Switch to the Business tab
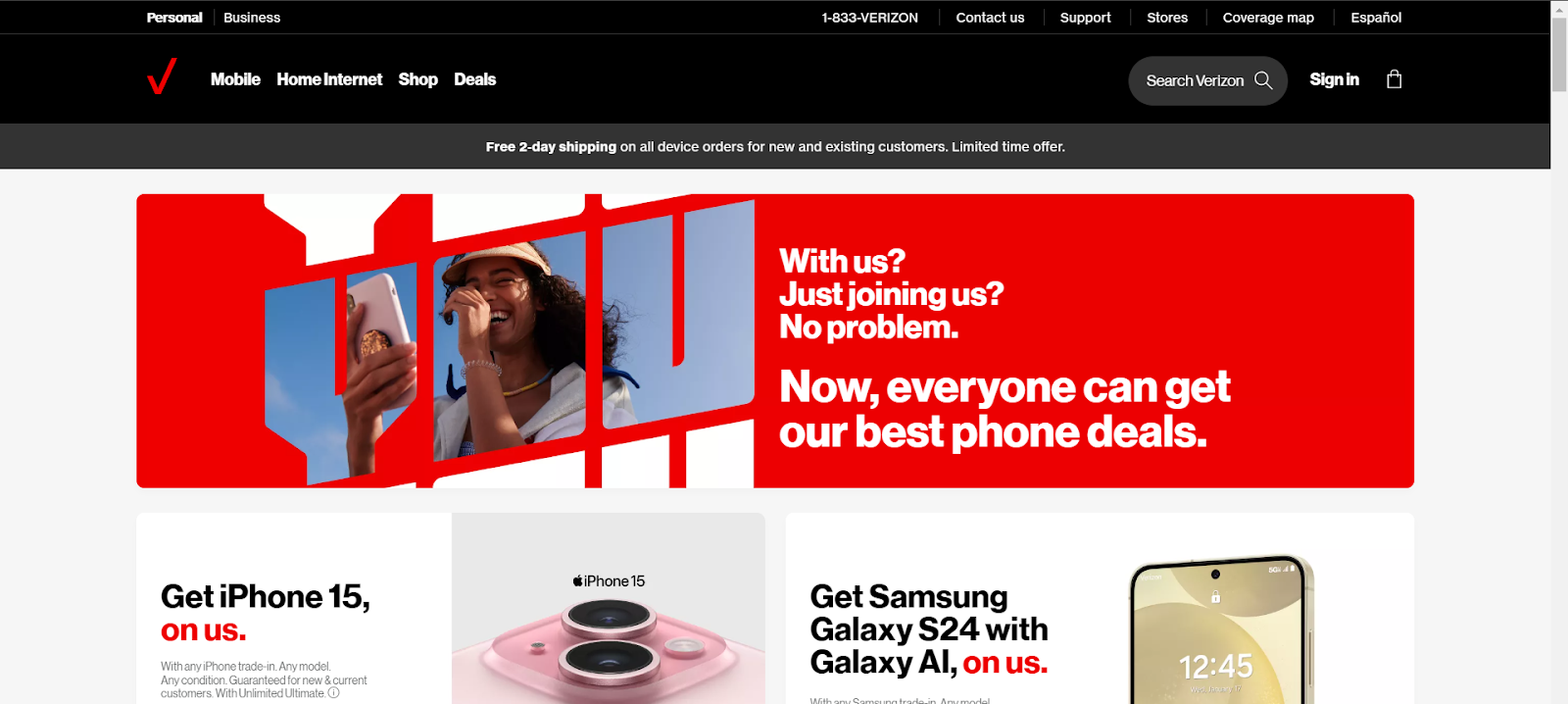Screen dimensions: 1568x704 [x=252, y=18]
